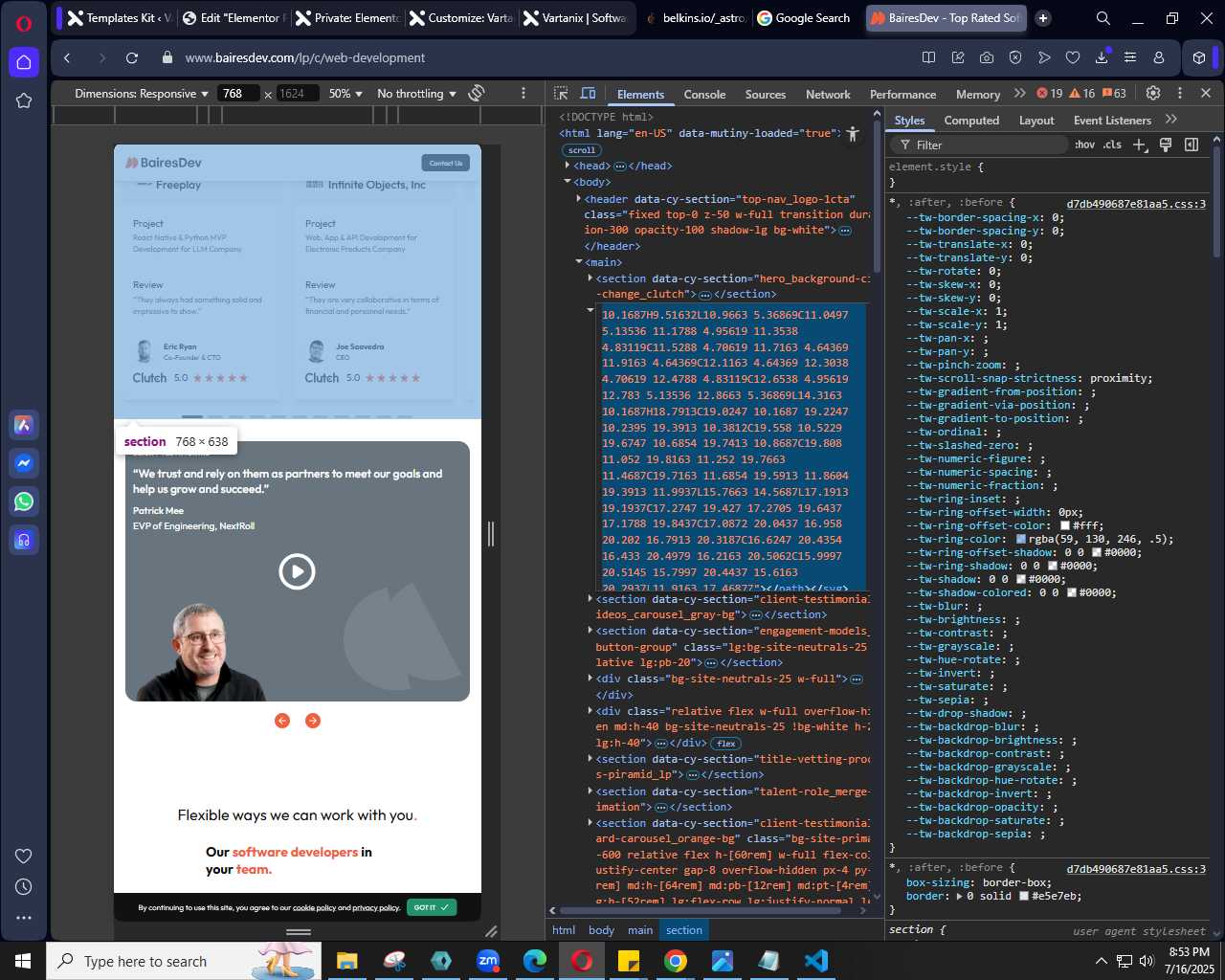Open the DevTools customize three-dot menu
The image size is (1225, 980).
click(x=1179, y=93)
